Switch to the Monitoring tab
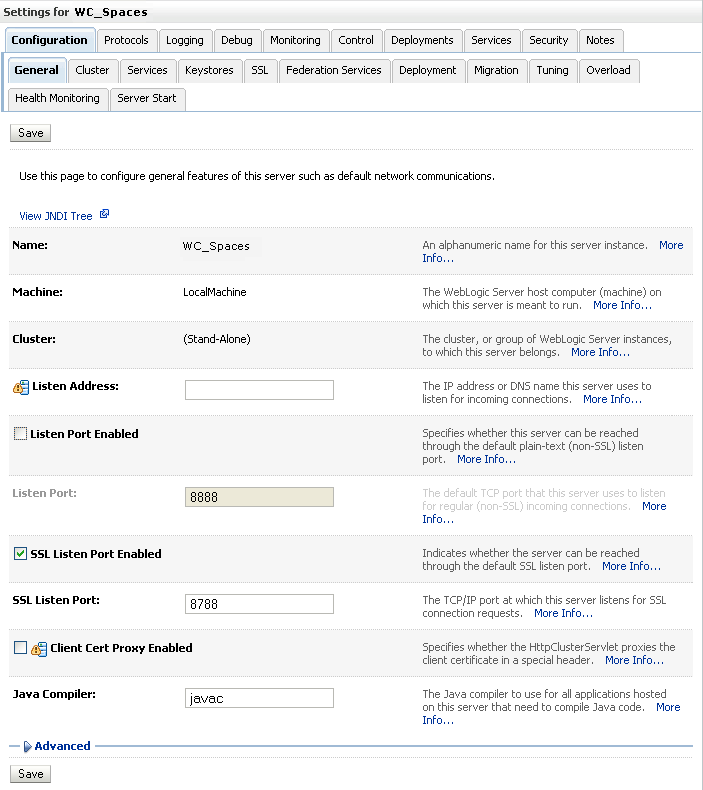Image resolution: width=703 pixels, height=790 pixels. coord(295,40)
